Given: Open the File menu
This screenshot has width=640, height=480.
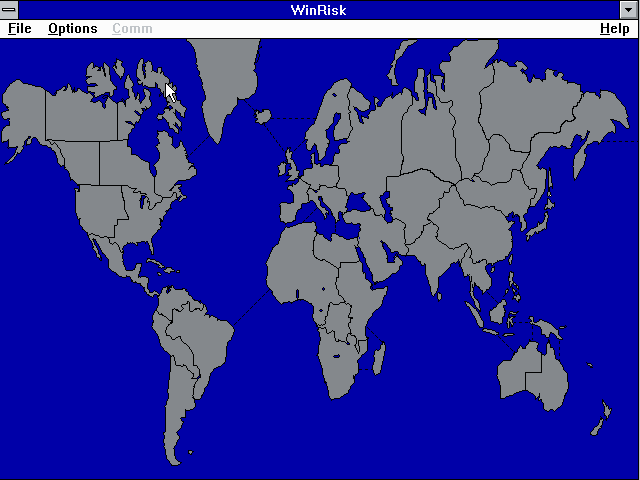Looking at the screenshot, I should (20, 29).
